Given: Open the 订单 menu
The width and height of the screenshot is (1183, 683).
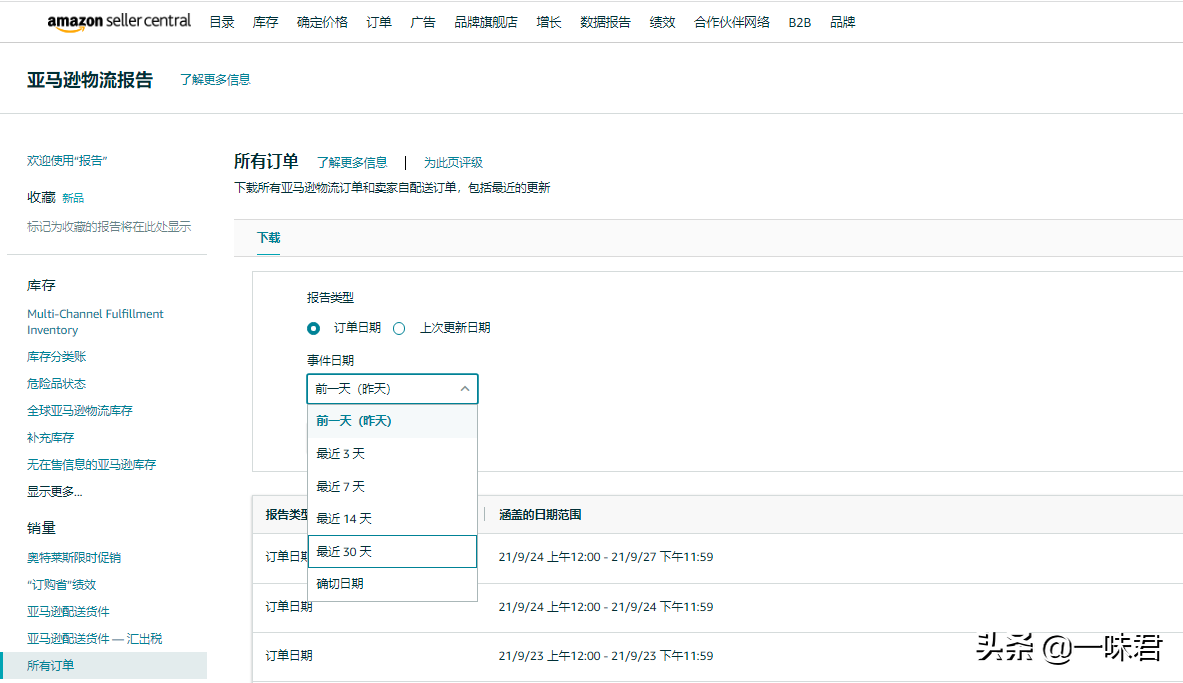Looking at the screenshot, I should click(379, 23).
